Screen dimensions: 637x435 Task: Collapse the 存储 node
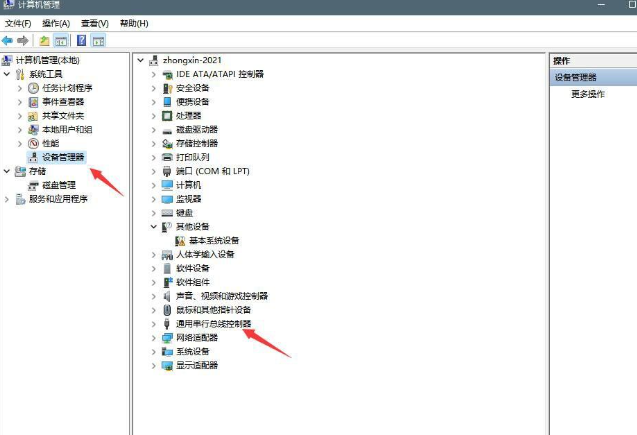pyautogui.click(x=7, y=171)
